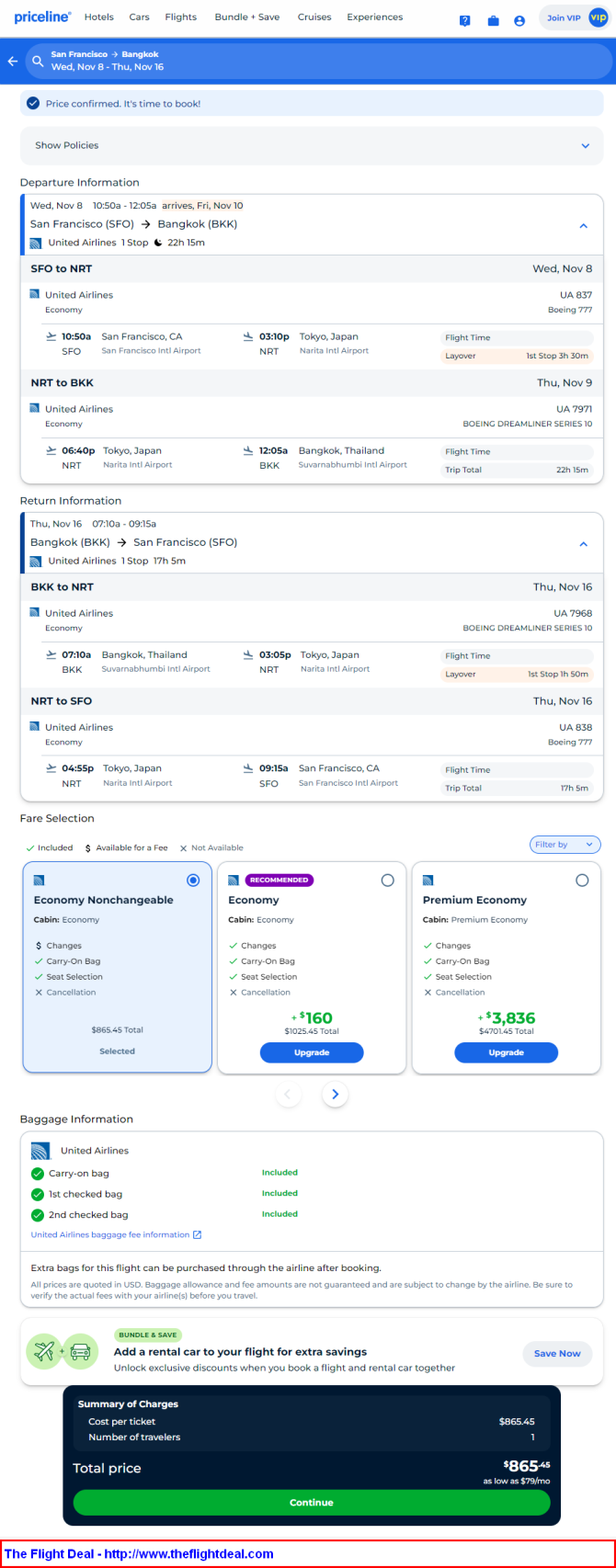Click the BUNDLE & SAVE badge
Viewport: 616px width, 1568px height.
pos(147,1335)
